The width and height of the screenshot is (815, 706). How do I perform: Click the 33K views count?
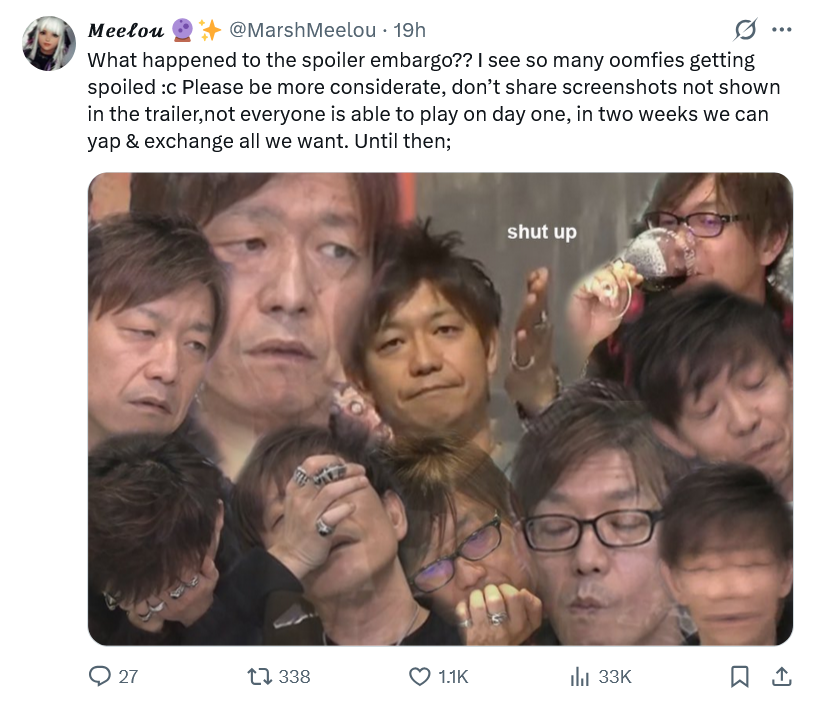tap(615, 676)
